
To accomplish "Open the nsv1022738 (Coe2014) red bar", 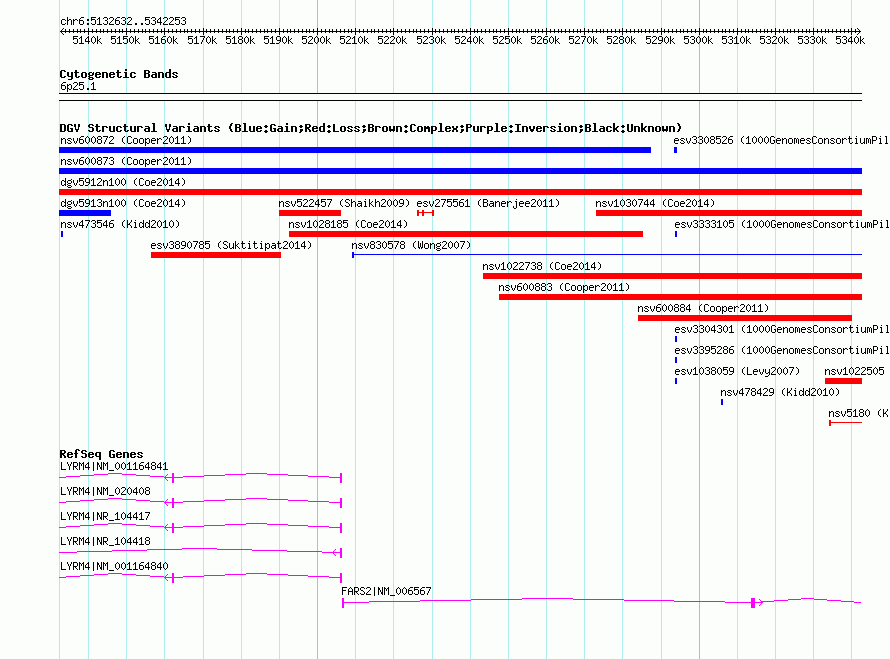I will click(x=673, y=276).
